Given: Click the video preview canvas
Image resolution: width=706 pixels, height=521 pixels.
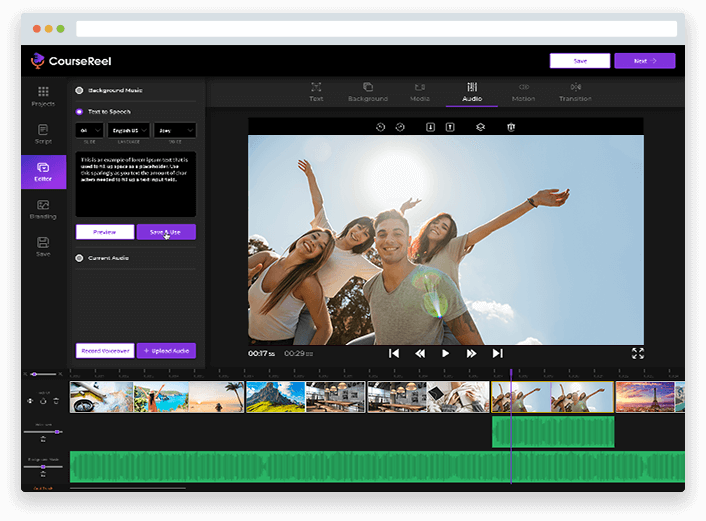Looking at the screenshot, I should point(446,240).
